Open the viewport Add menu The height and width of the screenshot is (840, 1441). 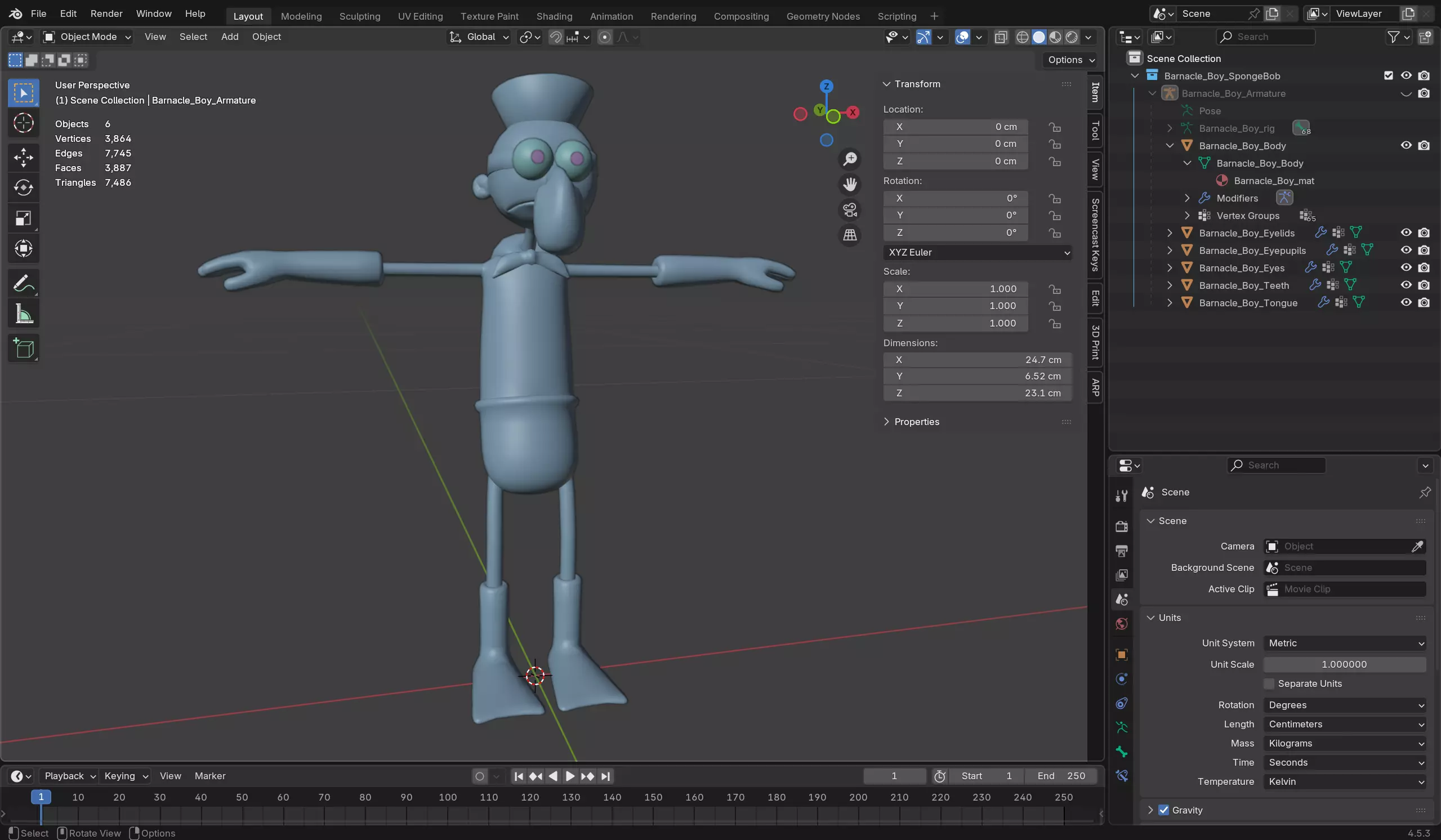coord(230,37)
